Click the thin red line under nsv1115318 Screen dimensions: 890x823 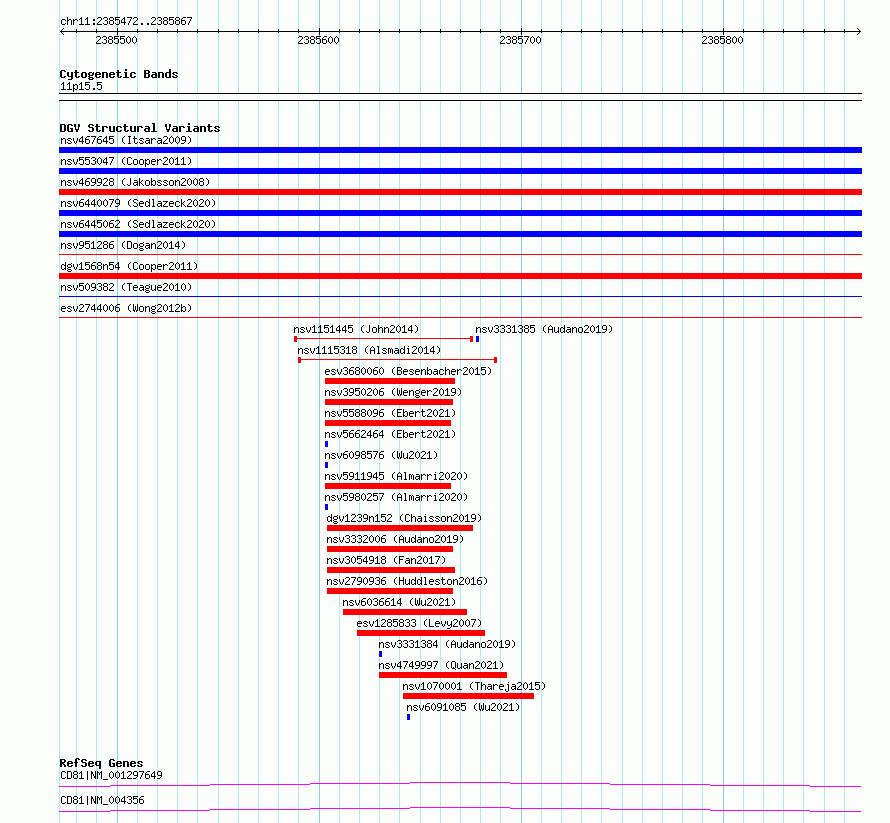pyautogui.click(x=398, y=360)
